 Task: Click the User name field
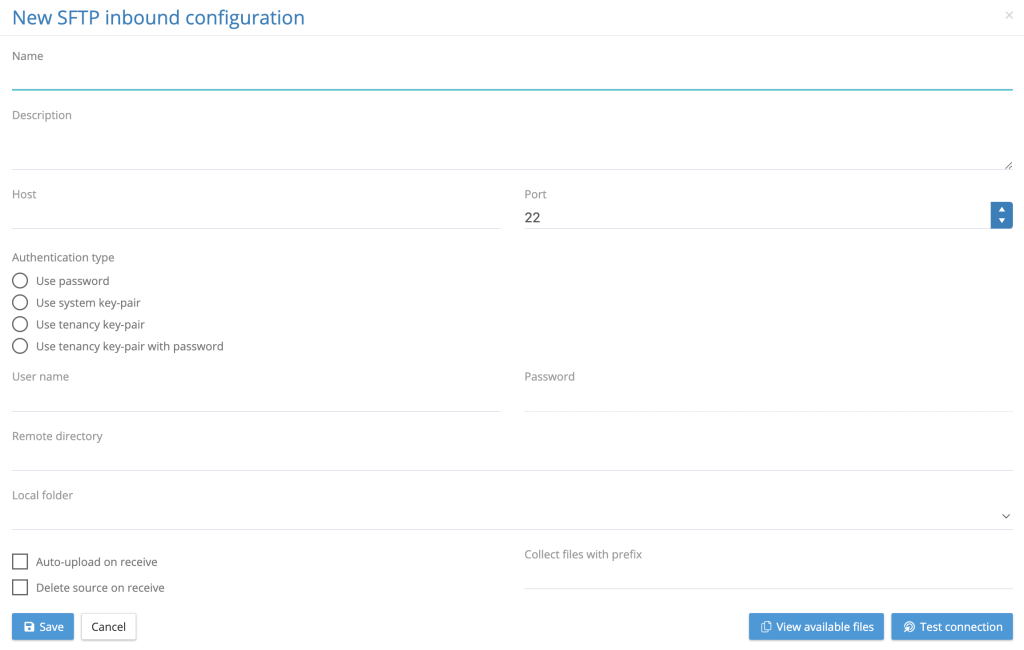[x=256, y=399]
